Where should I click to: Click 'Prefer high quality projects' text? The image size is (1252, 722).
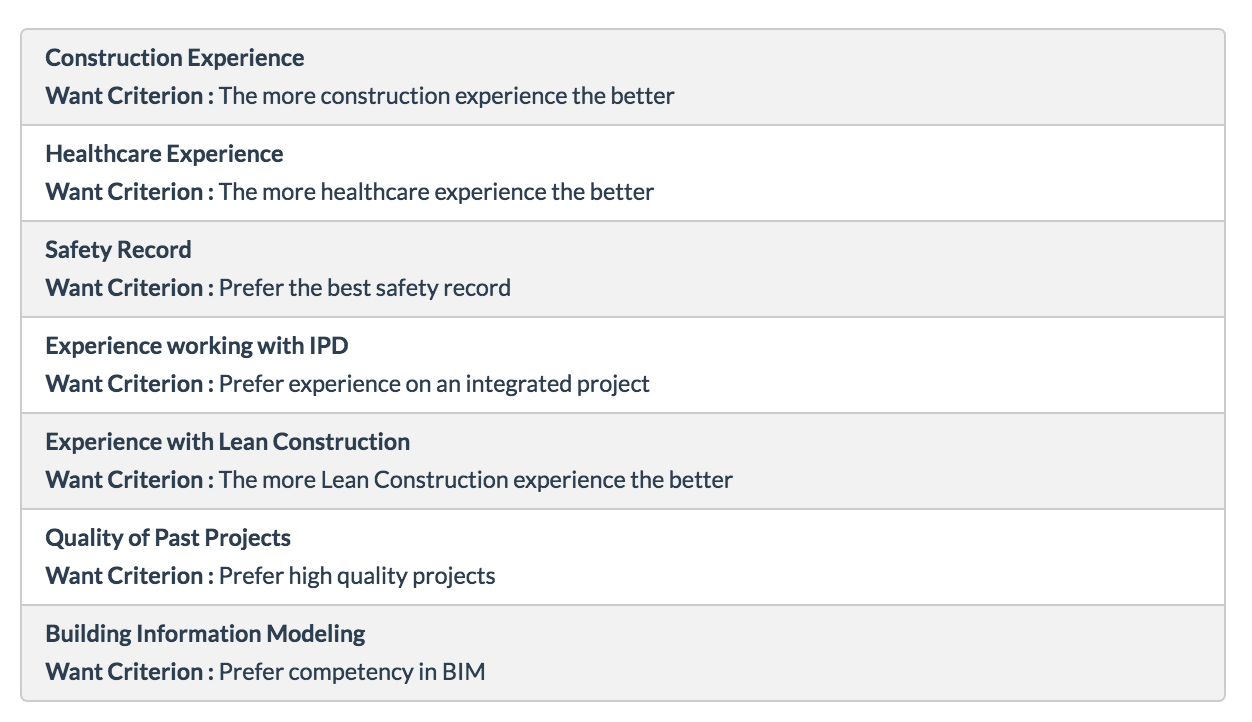pos(357,576)
